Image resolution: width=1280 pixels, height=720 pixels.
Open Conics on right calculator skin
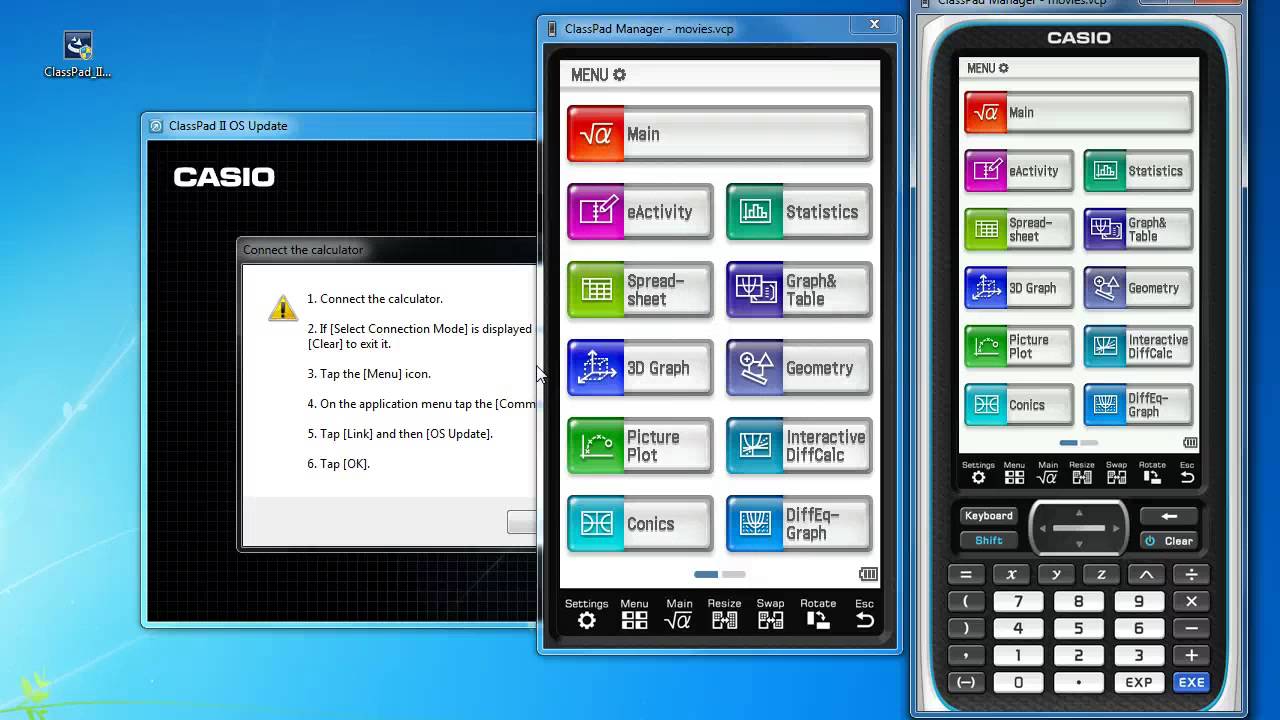1019,405
